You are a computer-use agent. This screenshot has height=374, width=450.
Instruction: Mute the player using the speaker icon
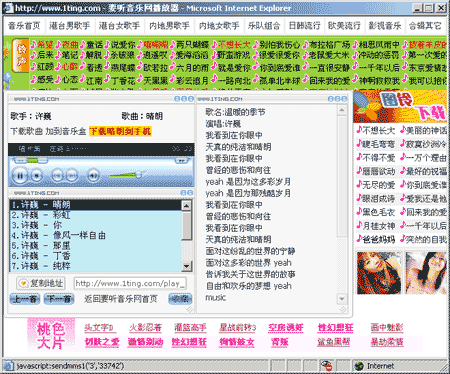[94, 175]
